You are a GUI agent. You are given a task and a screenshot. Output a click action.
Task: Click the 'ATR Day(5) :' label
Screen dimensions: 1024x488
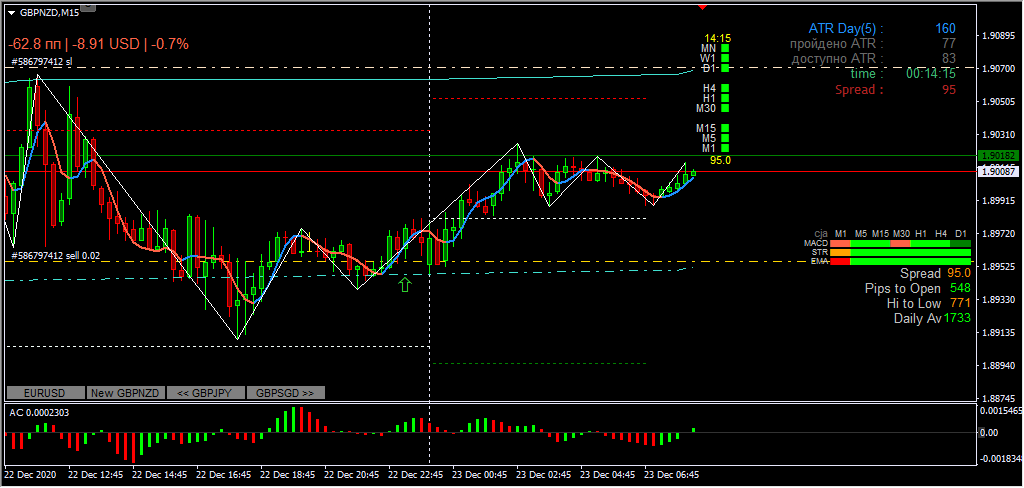pos(846,28)
